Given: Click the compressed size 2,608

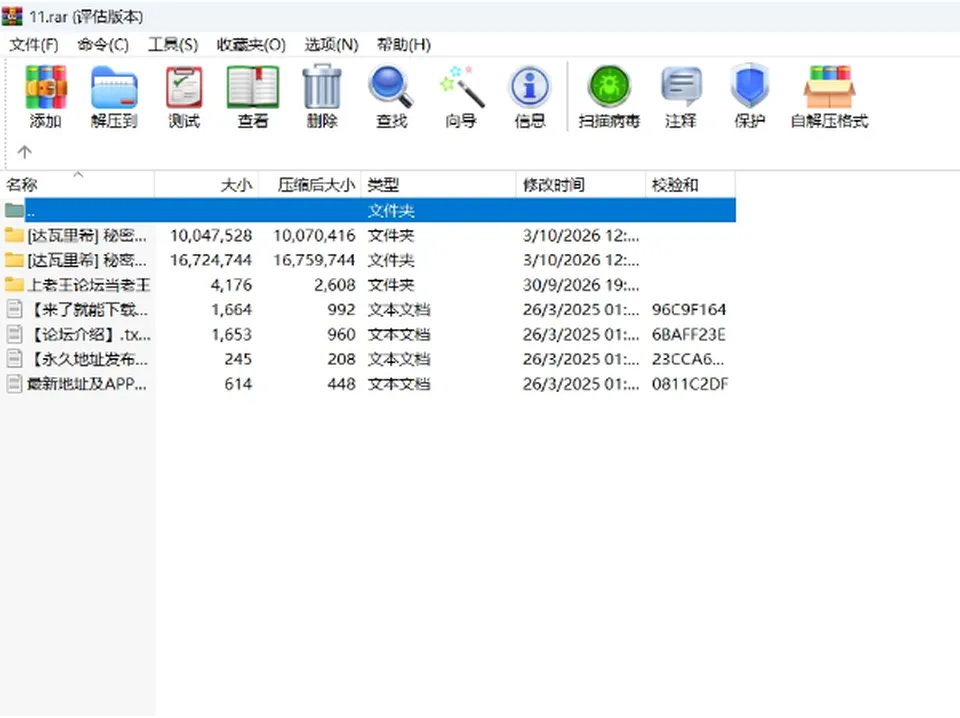Looking at the screenshot, I should point(334,285).
